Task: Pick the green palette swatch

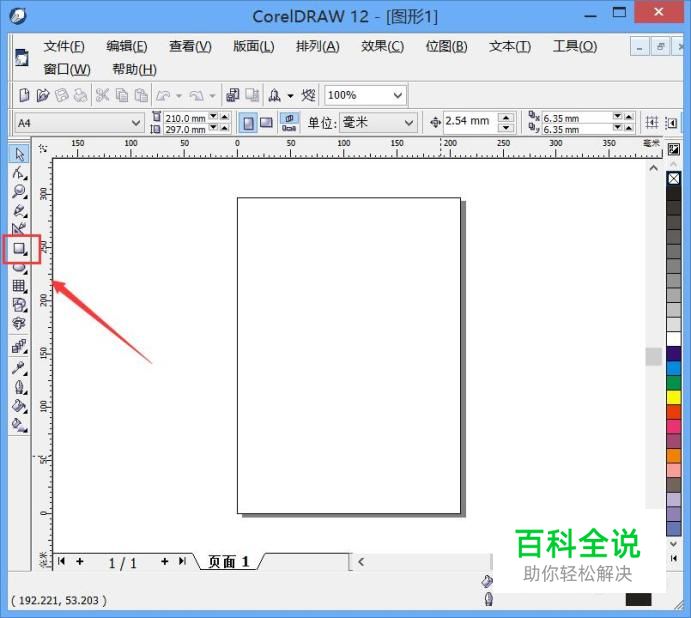Action: click(674, 383)
